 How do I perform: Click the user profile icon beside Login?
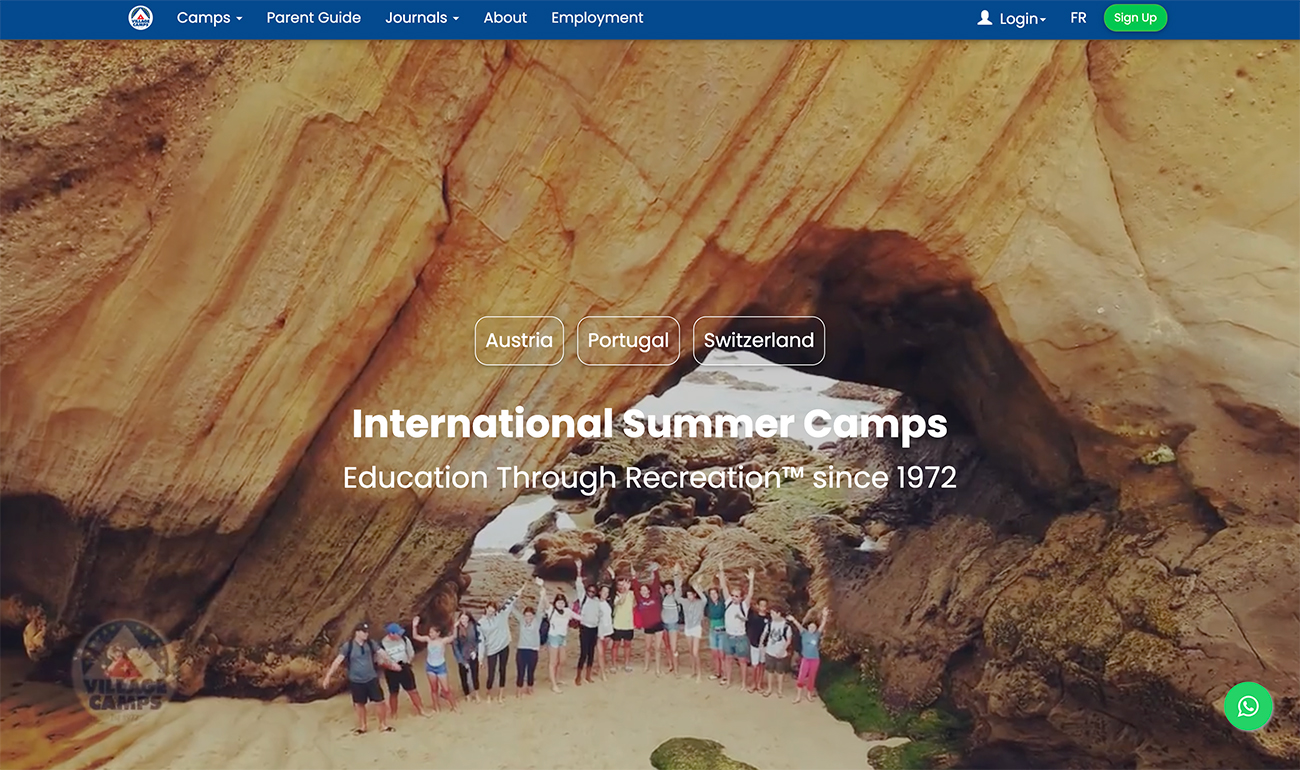point(985,18)
